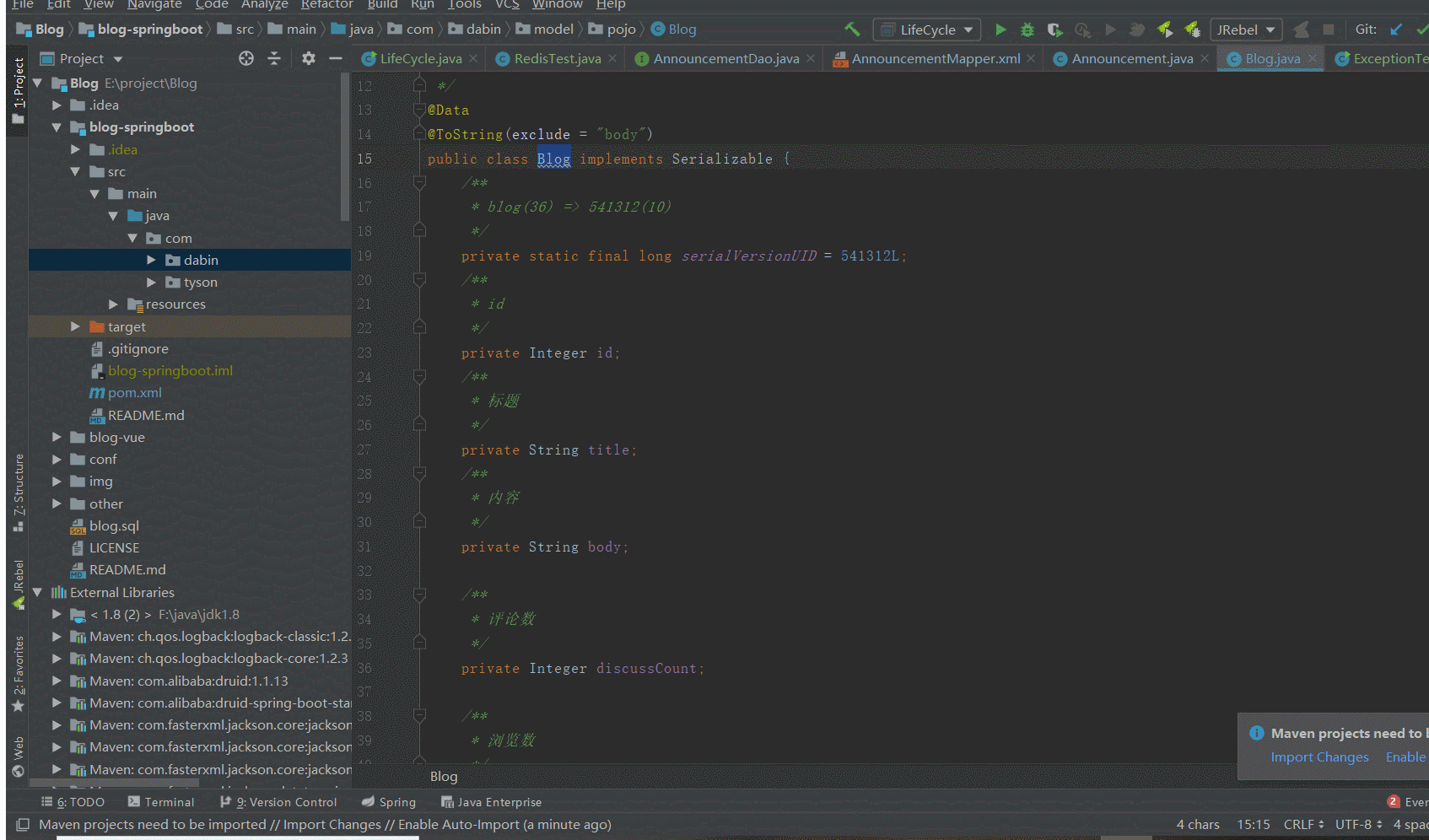Click the Build project hammer icon
This screenshot has width=1429, height=840.
point(852,30)
